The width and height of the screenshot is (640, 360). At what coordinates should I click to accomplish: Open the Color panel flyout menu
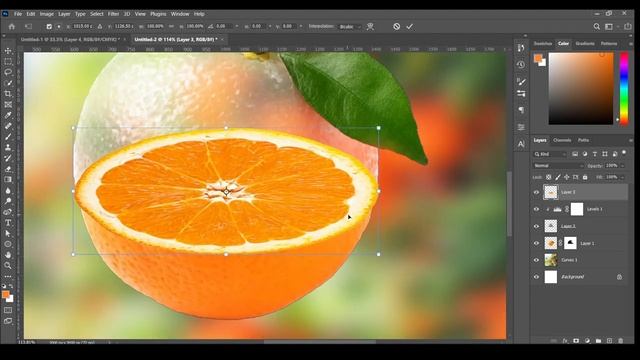tap(630, 44)
